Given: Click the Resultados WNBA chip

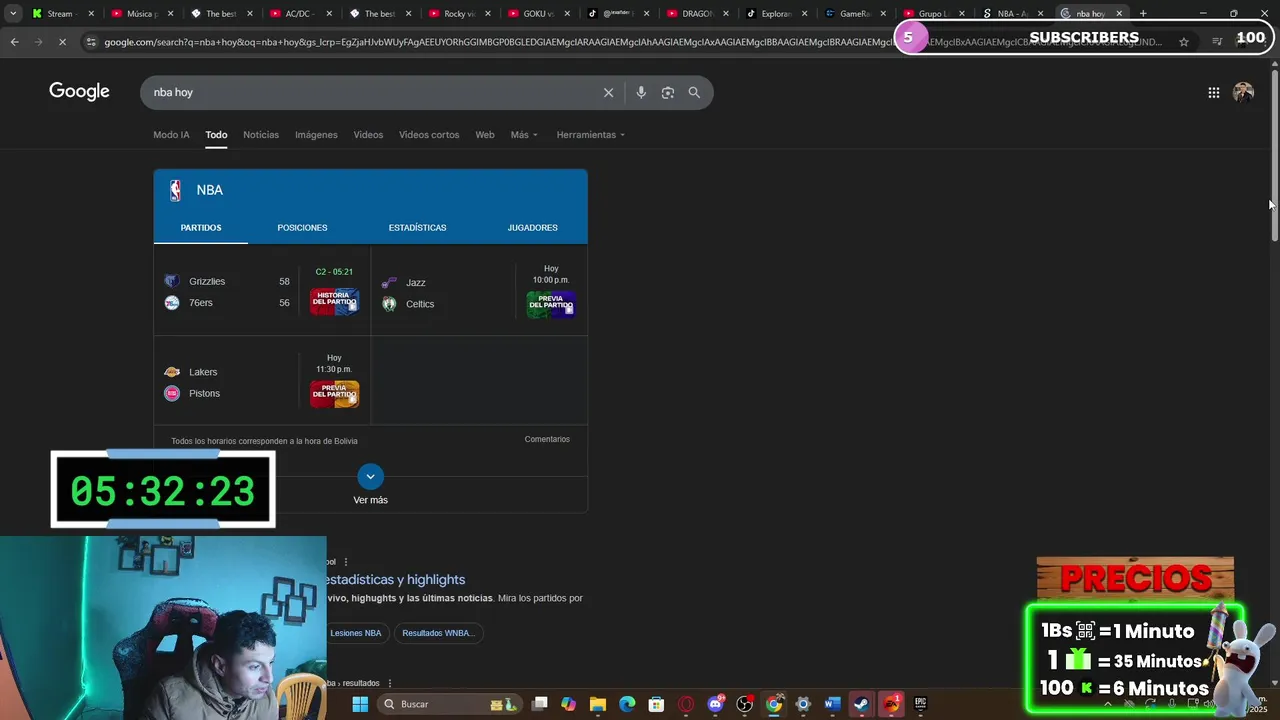Looking at the screenshot, I should click(x=438, y=633).
